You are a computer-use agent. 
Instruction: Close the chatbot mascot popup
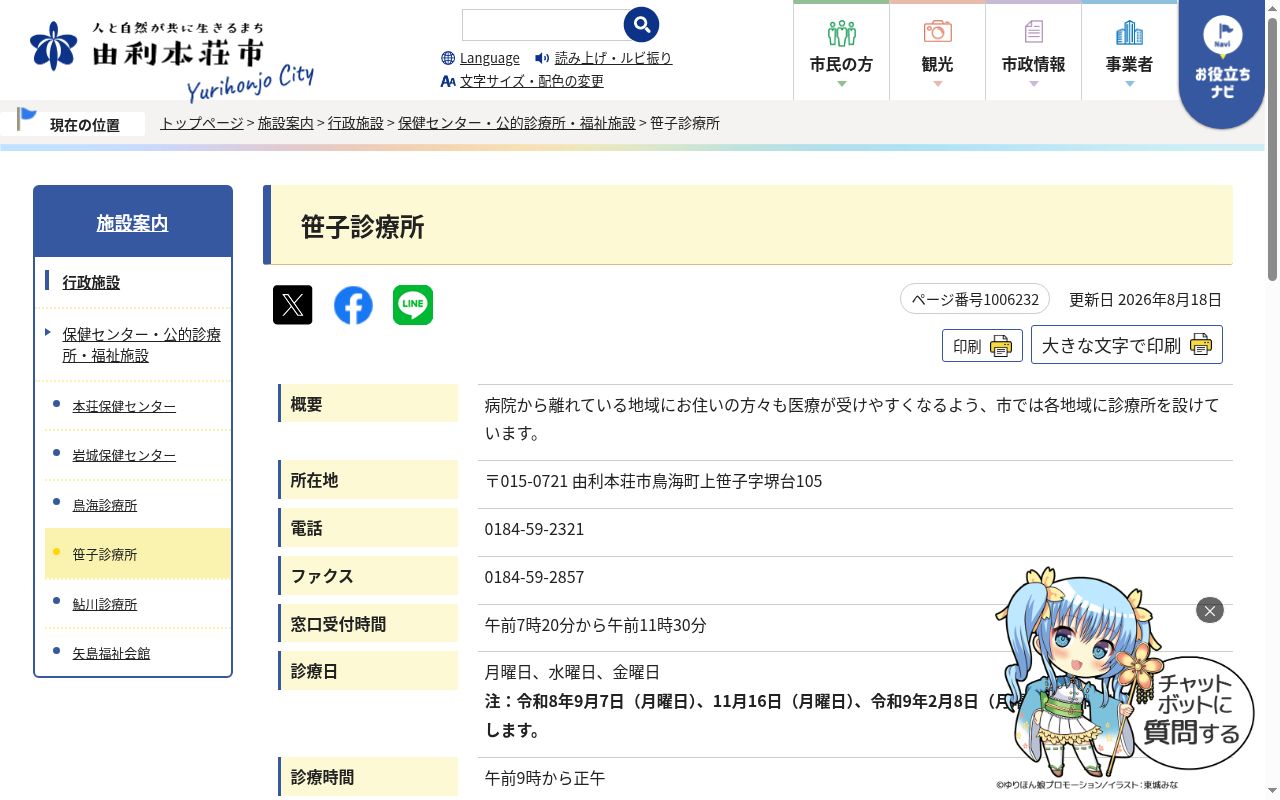pyautogui.click(x=1210, y=610)
